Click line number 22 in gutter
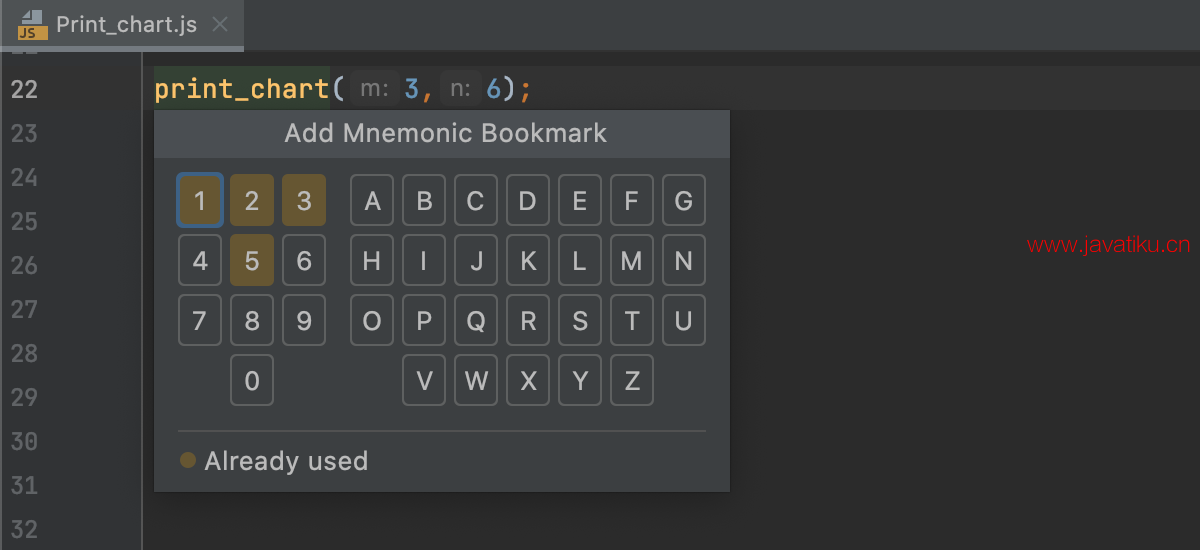Viewport: 1200px width, 550px height. 24,89
